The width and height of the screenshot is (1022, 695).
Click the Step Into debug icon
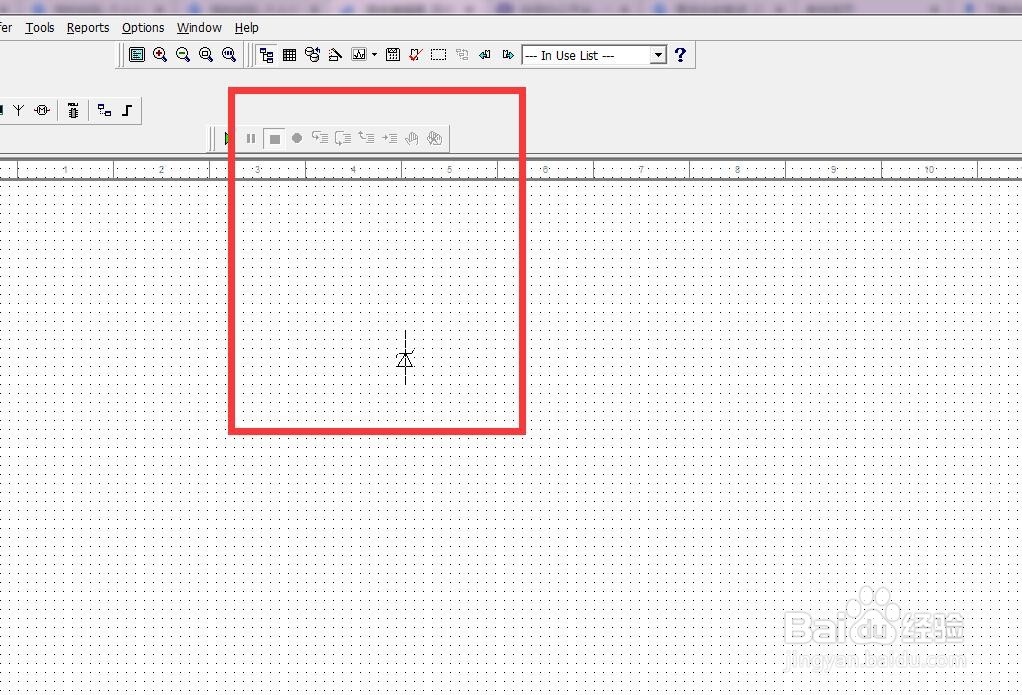[x=320, y=138]
